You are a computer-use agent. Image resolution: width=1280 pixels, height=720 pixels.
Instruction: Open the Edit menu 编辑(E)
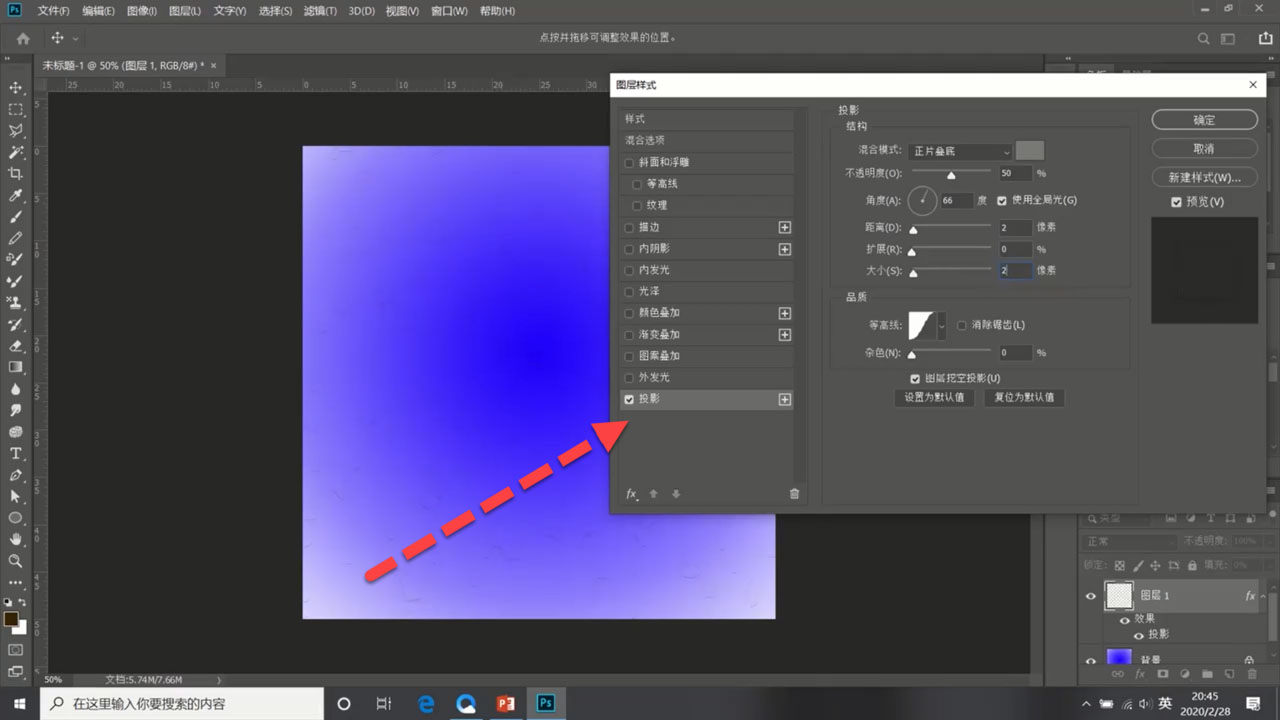tap(98, 11)
